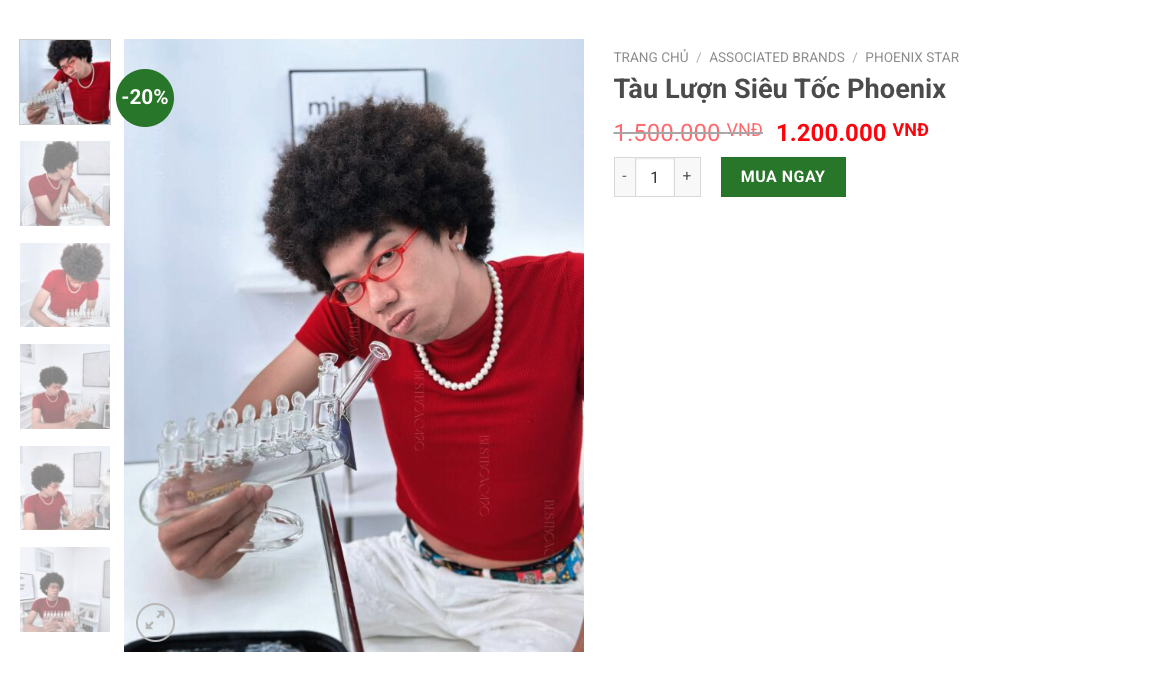
Task: Open the image zoom expand icon
Action: (156, 622)
